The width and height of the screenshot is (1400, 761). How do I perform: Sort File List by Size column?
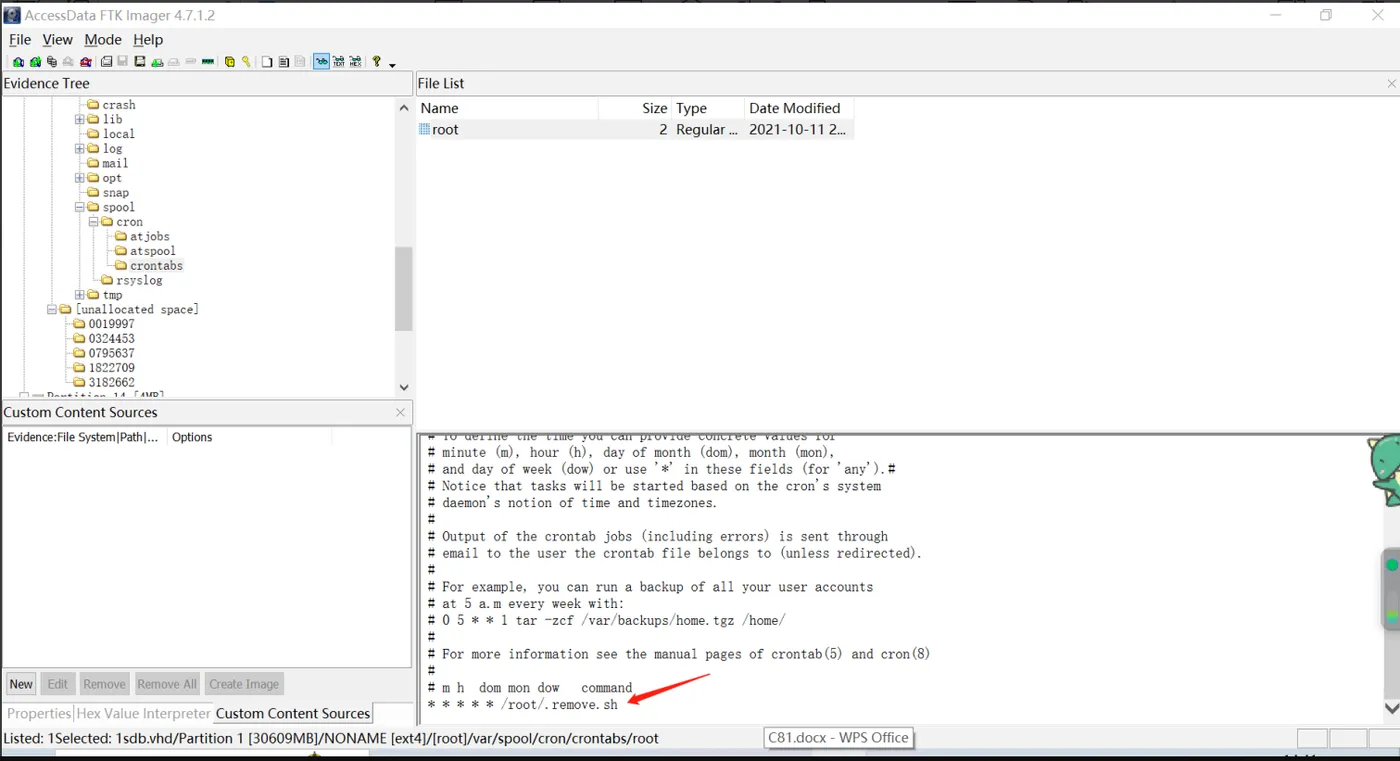(635, 108)
